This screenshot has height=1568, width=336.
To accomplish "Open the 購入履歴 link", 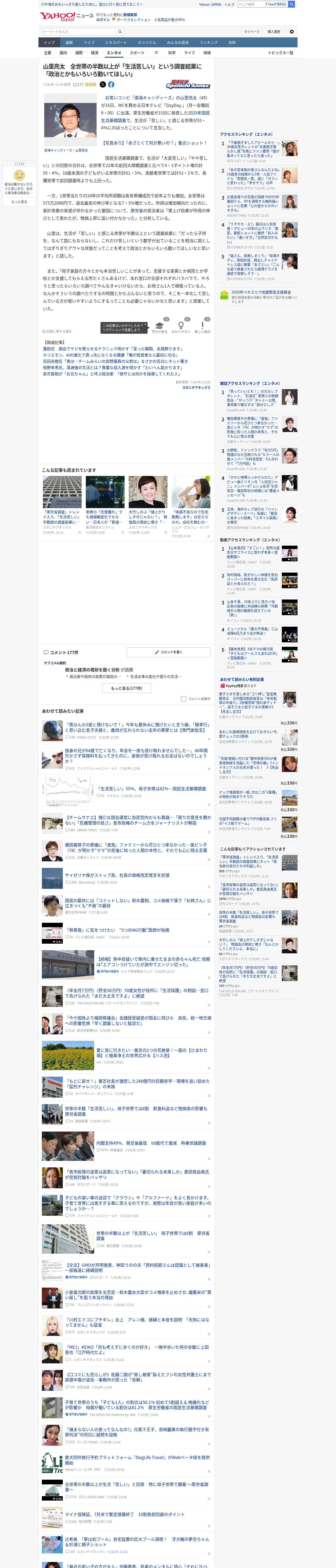I will (x=274, y=32).
